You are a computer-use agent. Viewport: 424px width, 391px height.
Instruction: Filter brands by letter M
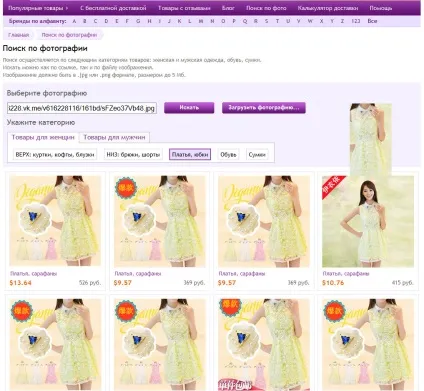click(201, 21)
